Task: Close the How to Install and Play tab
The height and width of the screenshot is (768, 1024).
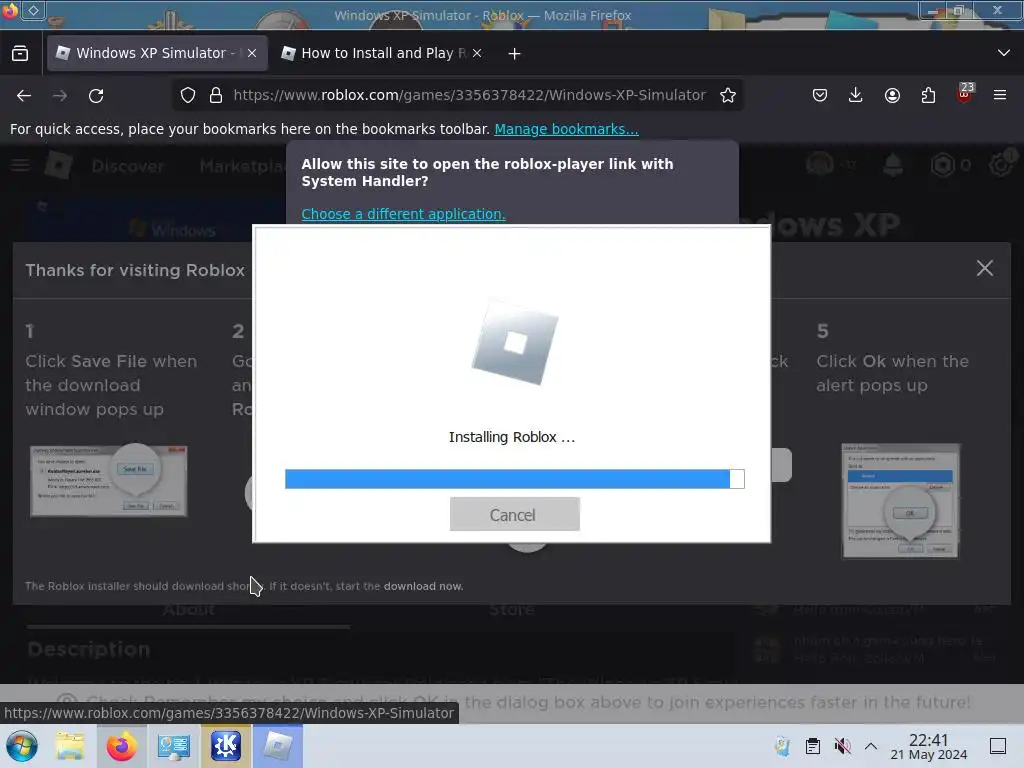Action: point(477,53)
